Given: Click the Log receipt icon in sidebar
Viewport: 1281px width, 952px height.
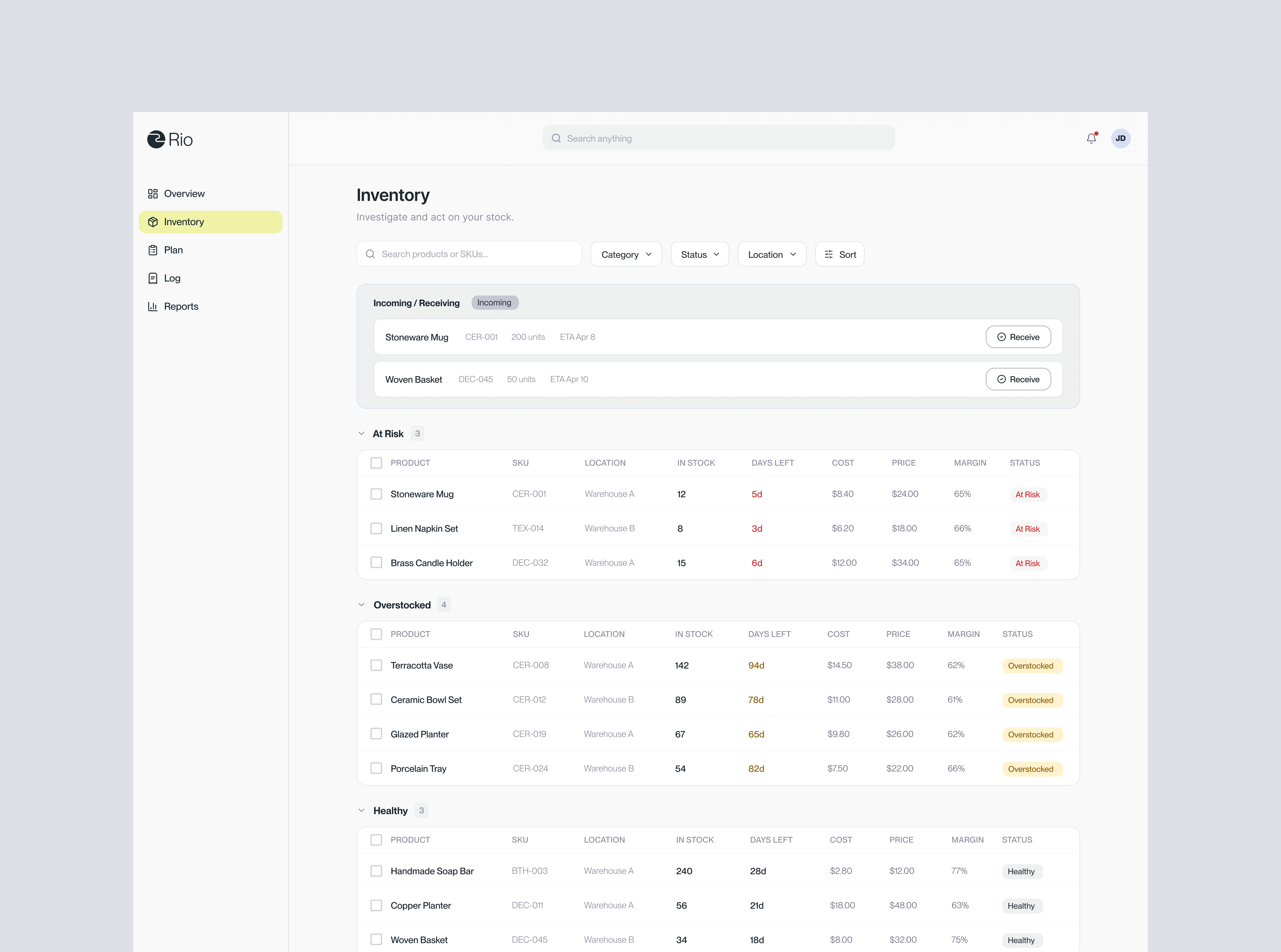Looking at the screenshot, I should tap(153, 278).
